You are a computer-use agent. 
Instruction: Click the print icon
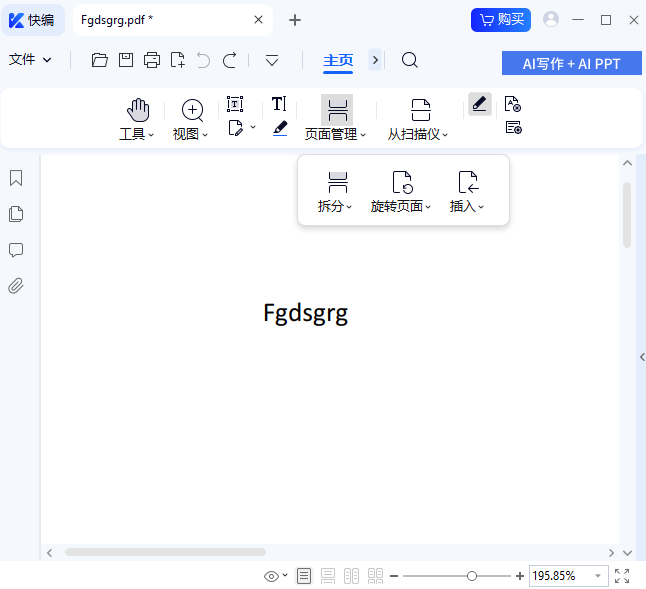(152, 60)
